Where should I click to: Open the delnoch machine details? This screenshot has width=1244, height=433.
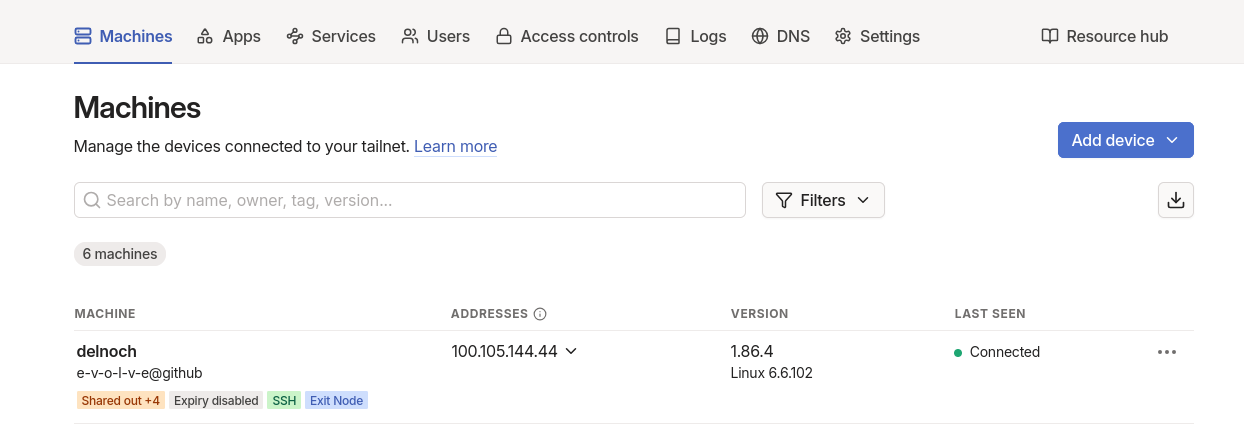tap(106, 351)
